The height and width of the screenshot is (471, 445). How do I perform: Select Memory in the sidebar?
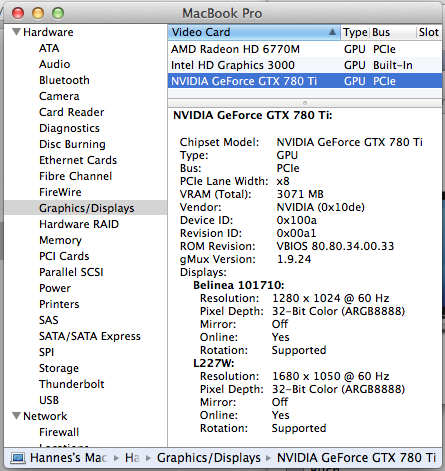point(60,240)
